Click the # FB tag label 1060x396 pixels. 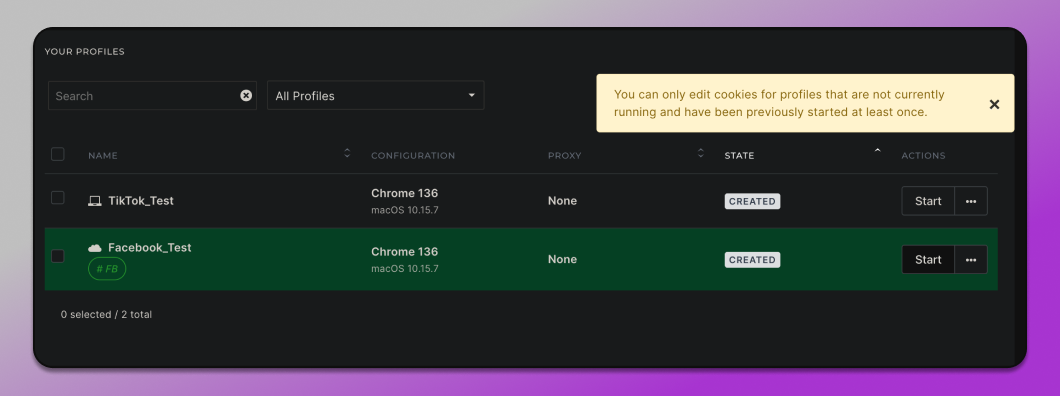107,269
